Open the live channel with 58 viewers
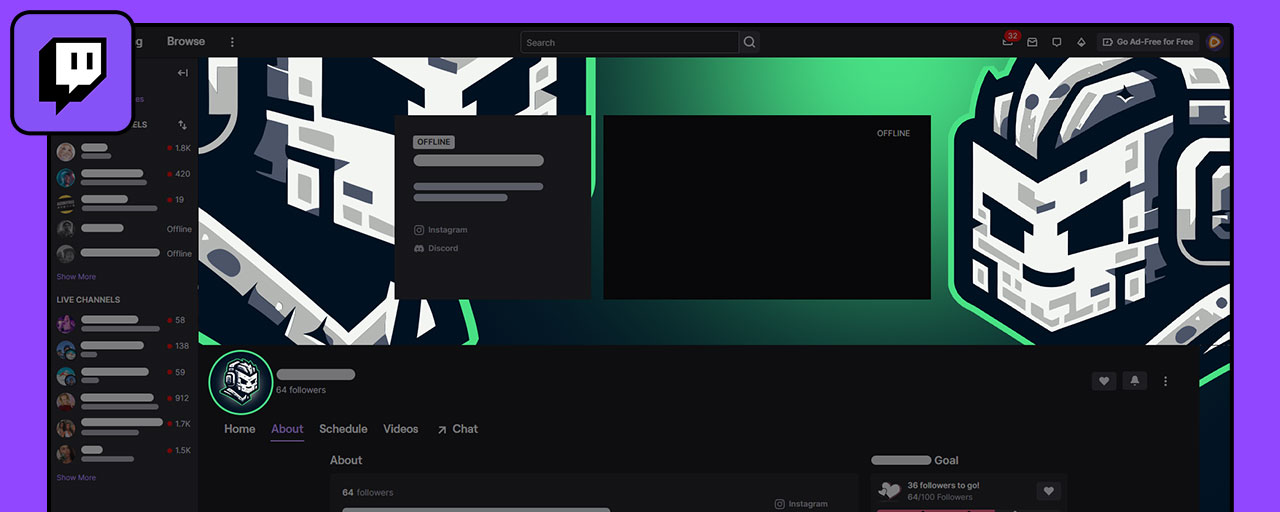Viewport: 1280px width, 512px height. 123,324
